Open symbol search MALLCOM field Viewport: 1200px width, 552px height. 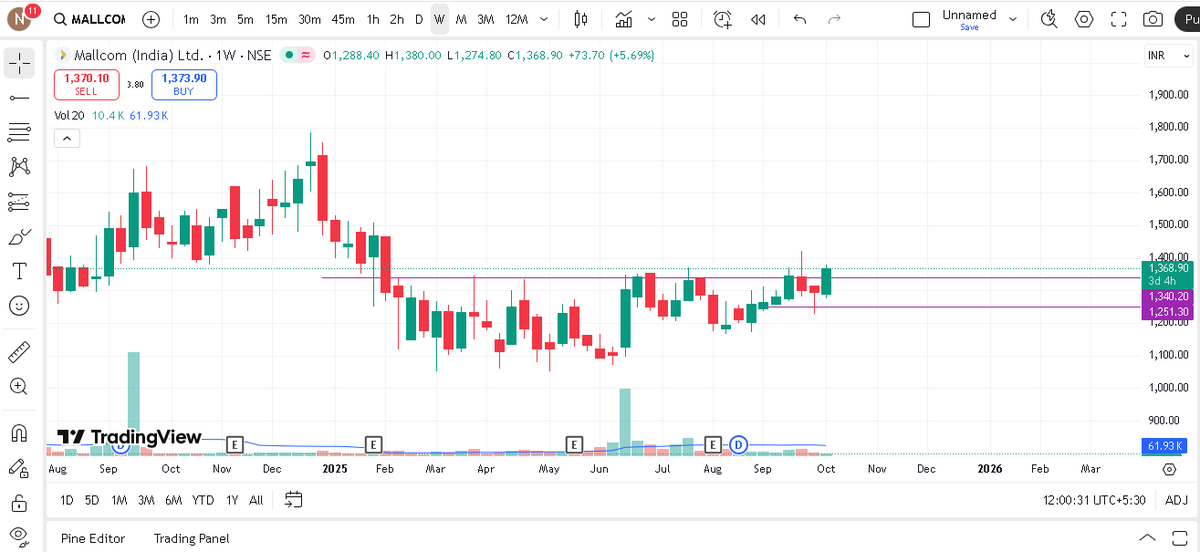(91, 19)
